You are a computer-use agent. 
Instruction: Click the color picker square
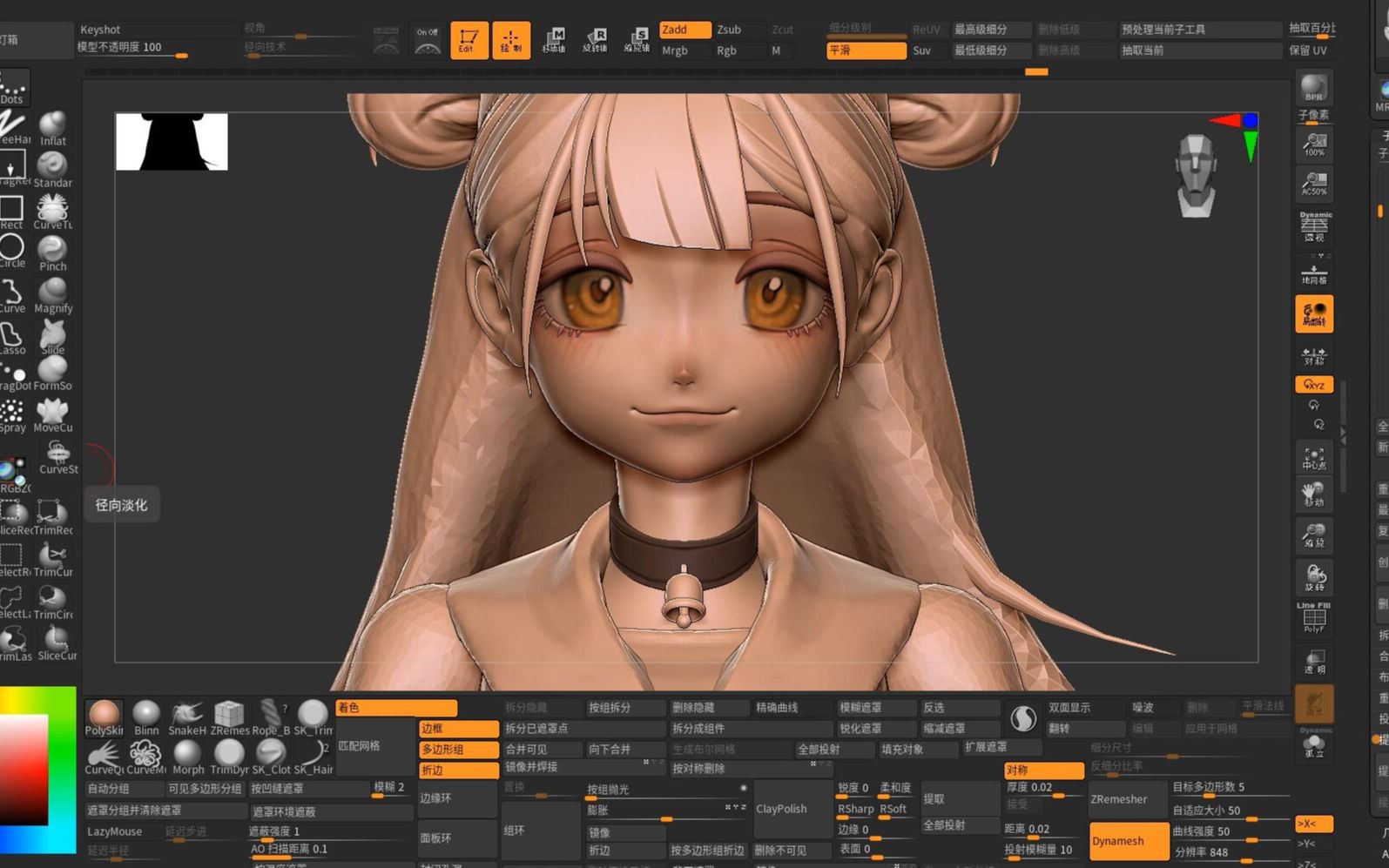tap(24, 770)
